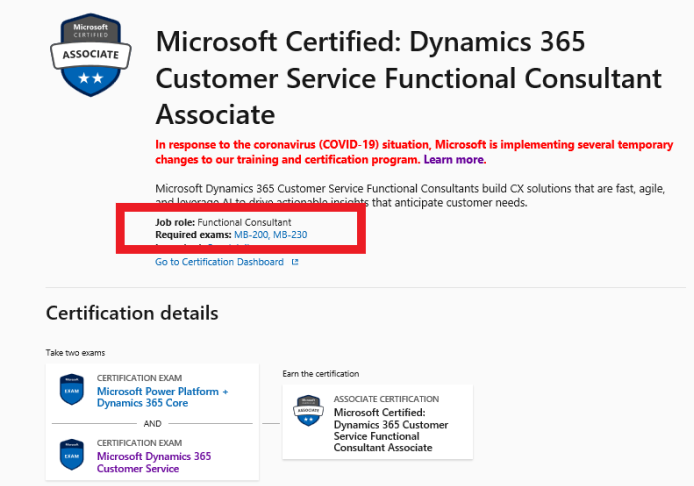Go to Certification Dashboard link
The height and width of the screenshot is (486, 694).
219,262
